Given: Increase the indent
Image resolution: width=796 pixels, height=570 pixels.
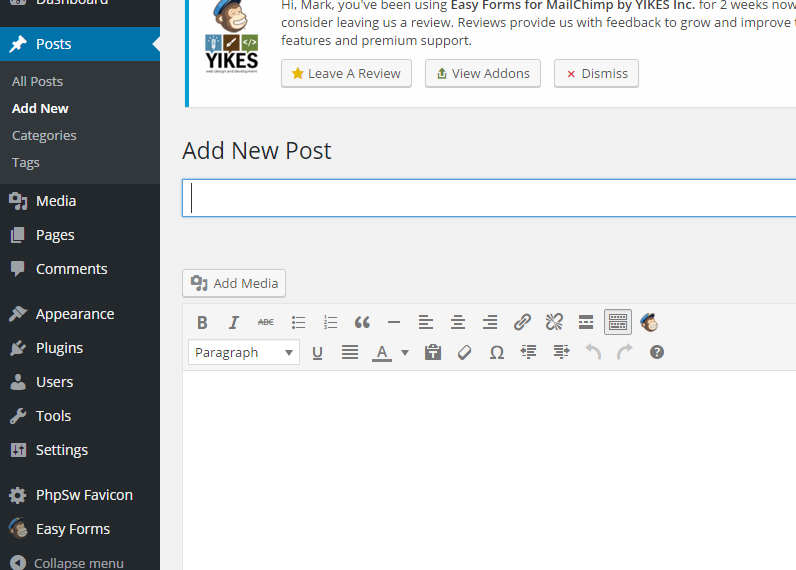Looking at the screenshot, I should (561, 352).
